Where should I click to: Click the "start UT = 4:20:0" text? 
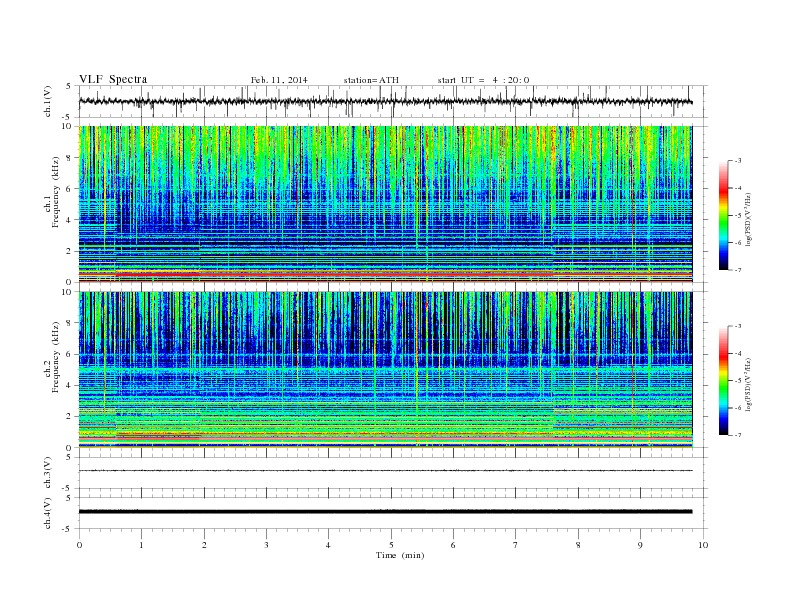pos(483,80)
